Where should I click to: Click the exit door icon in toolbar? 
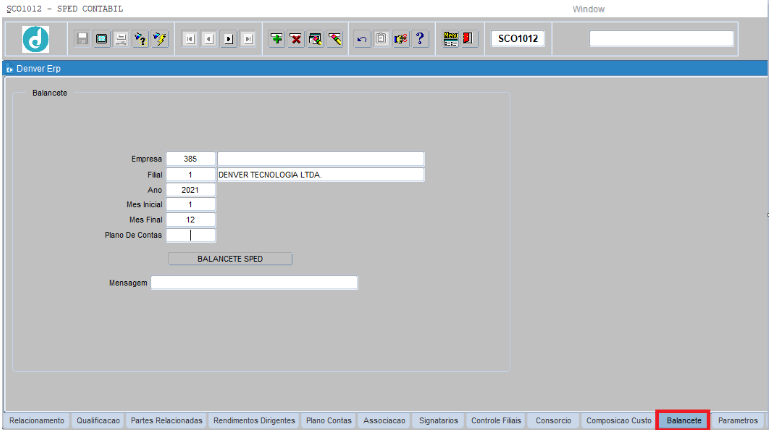[468, 39]
